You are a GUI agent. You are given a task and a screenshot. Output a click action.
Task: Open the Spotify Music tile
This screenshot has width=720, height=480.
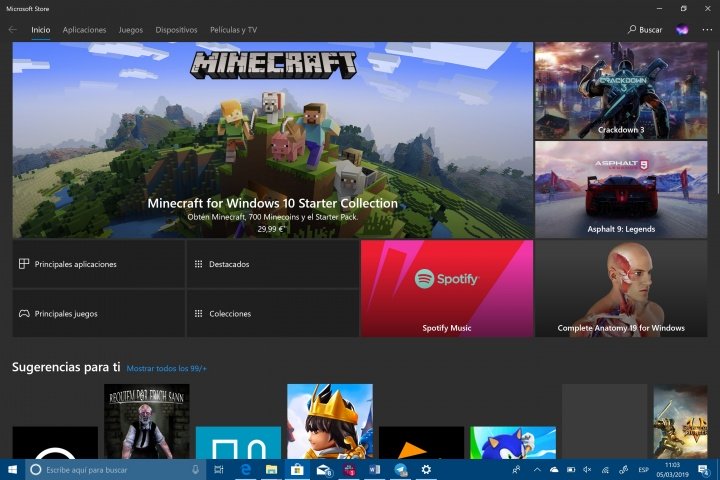pyautogui.click(x=446, y=288)
